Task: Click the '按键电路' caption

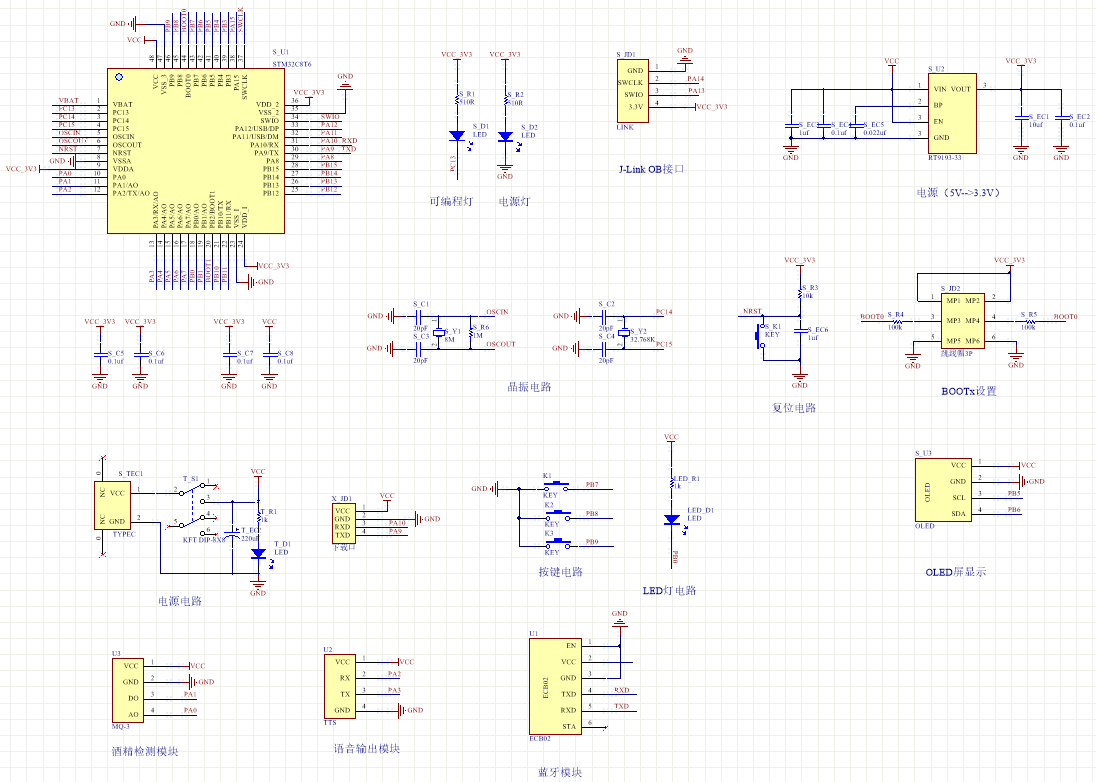Action: (x=560, y=572)
